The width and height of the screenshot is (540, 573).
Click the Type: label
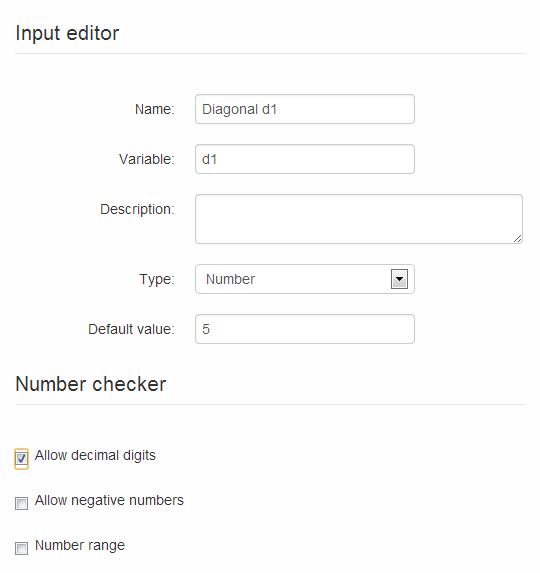[x=157, y=279]
